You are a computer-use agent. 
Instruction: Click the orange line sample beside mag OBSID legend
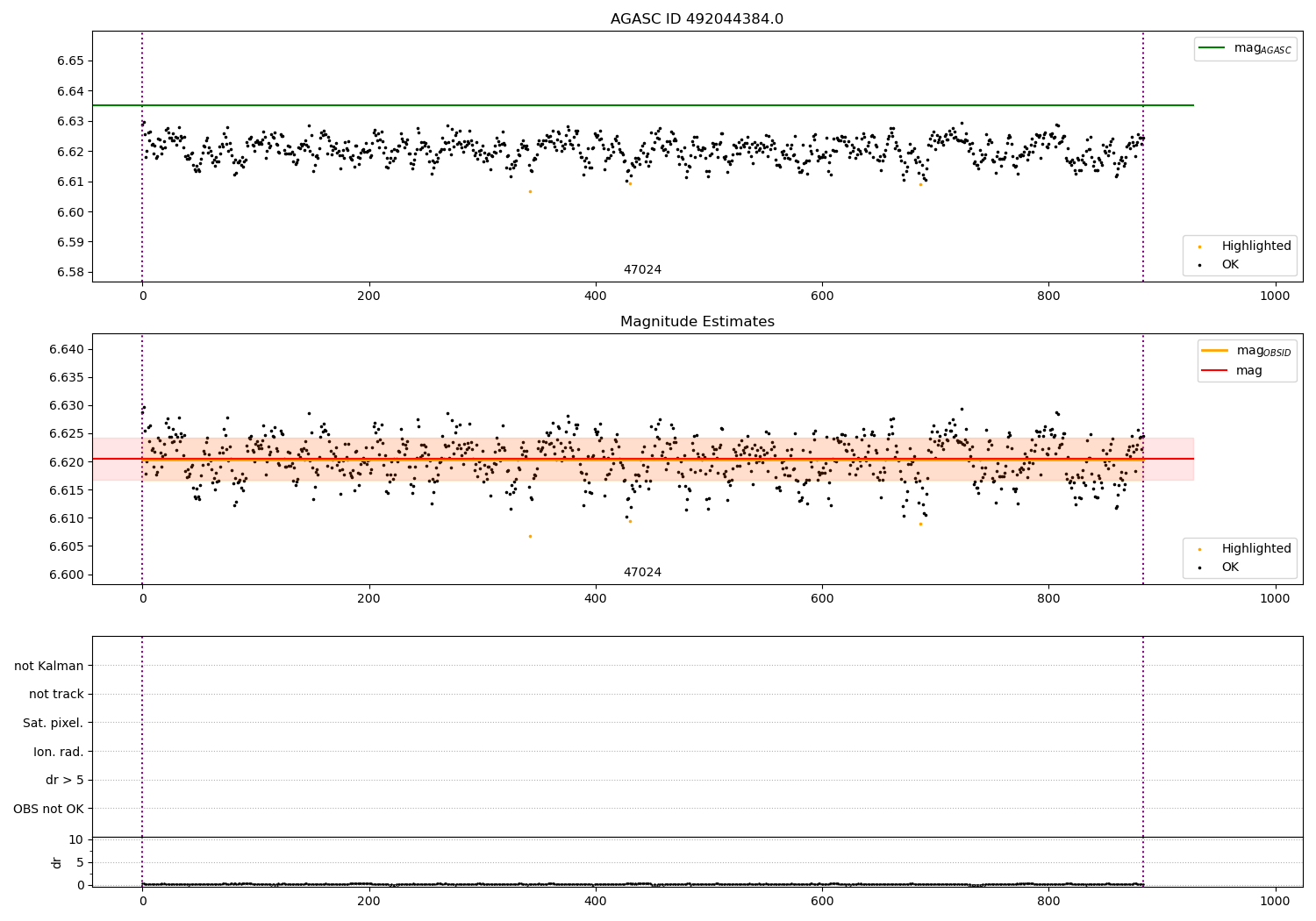[1215, 351]
